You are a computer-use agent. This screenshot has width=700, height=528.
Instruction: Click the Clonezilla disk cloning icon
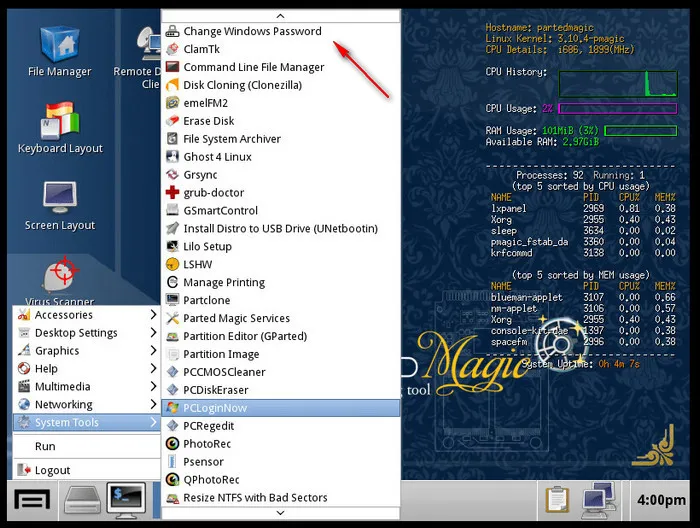[x=172, y=85]
